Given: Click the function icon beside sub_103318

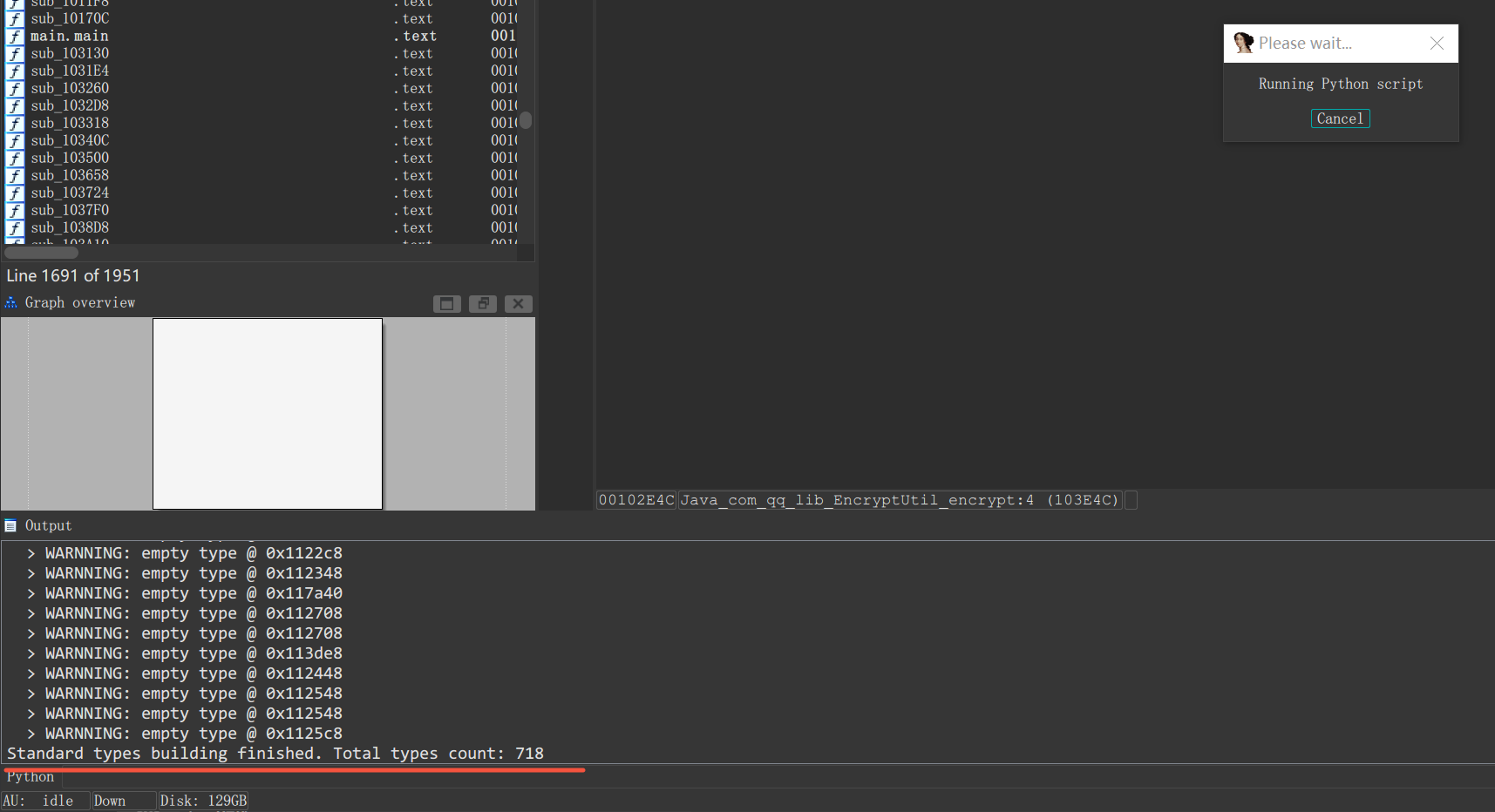Looking at the screenshot, I should (16, 123).
